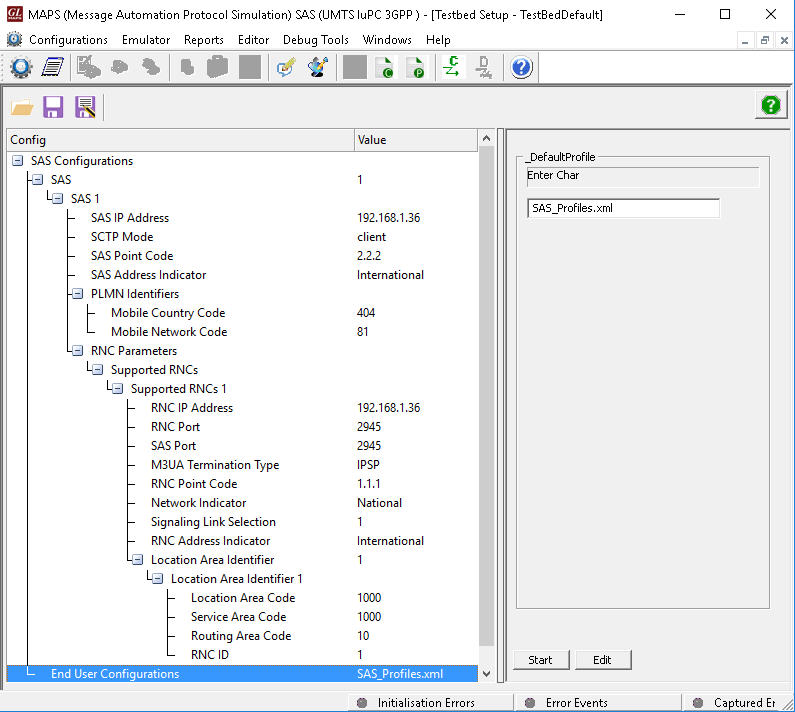
Task: Click the script editor speech-bubble pencil icon
Action: [286, 67]
